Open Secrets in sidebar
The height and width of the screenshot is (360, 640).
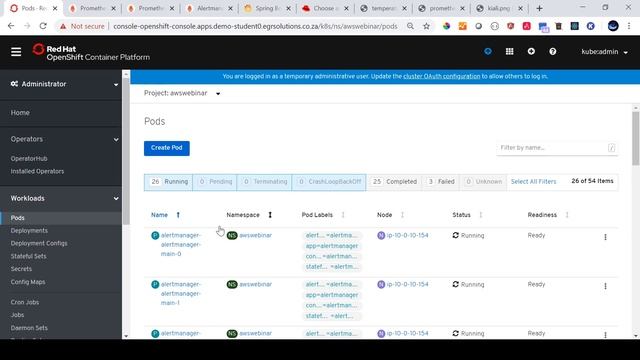(21, 269)
